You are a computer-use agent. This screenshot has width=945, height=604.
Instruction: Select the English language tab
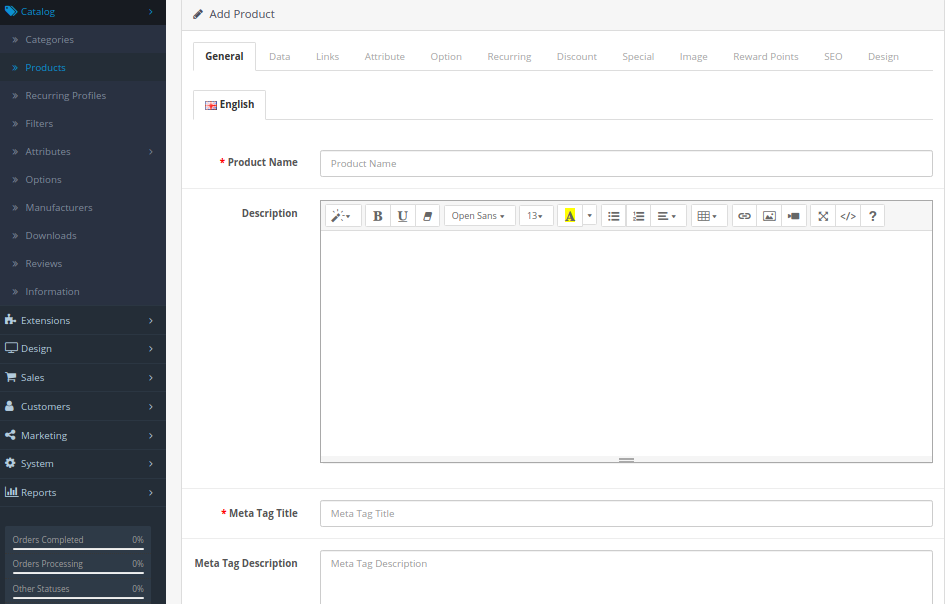tap(229, 104)
